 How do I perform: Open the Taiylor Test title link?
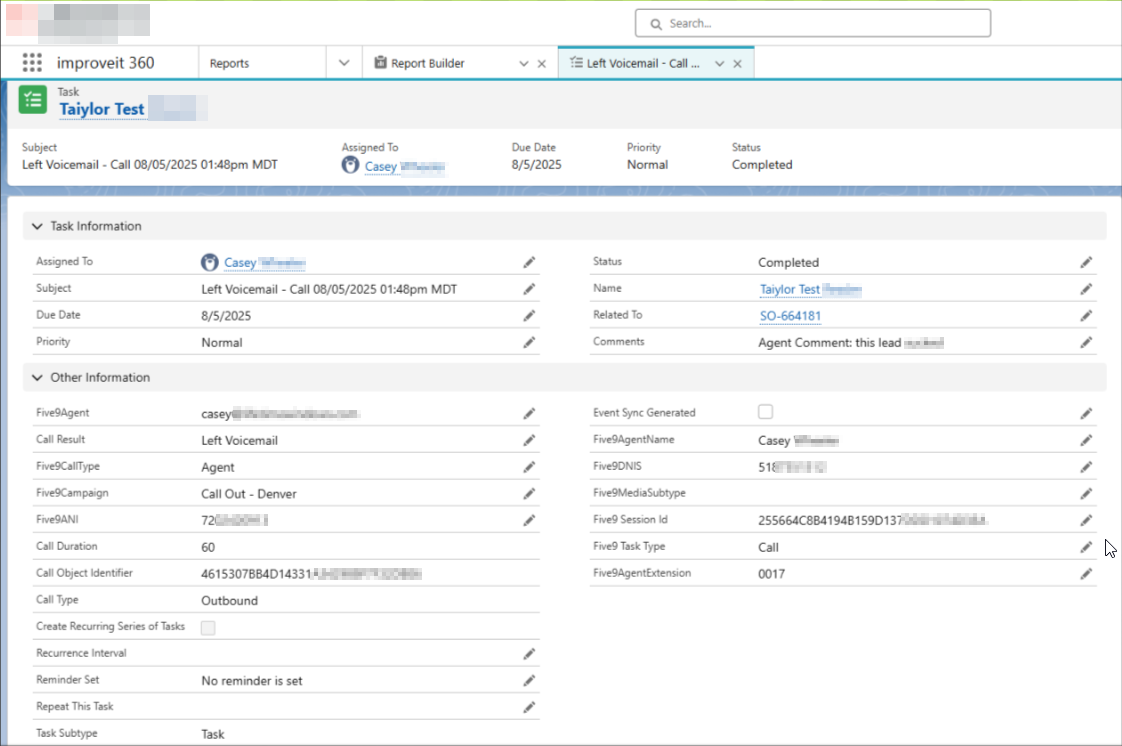point(102,109)
